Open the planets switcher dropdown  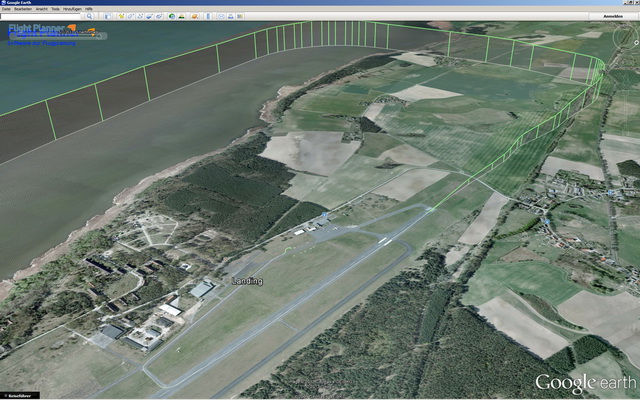point(195,16)
